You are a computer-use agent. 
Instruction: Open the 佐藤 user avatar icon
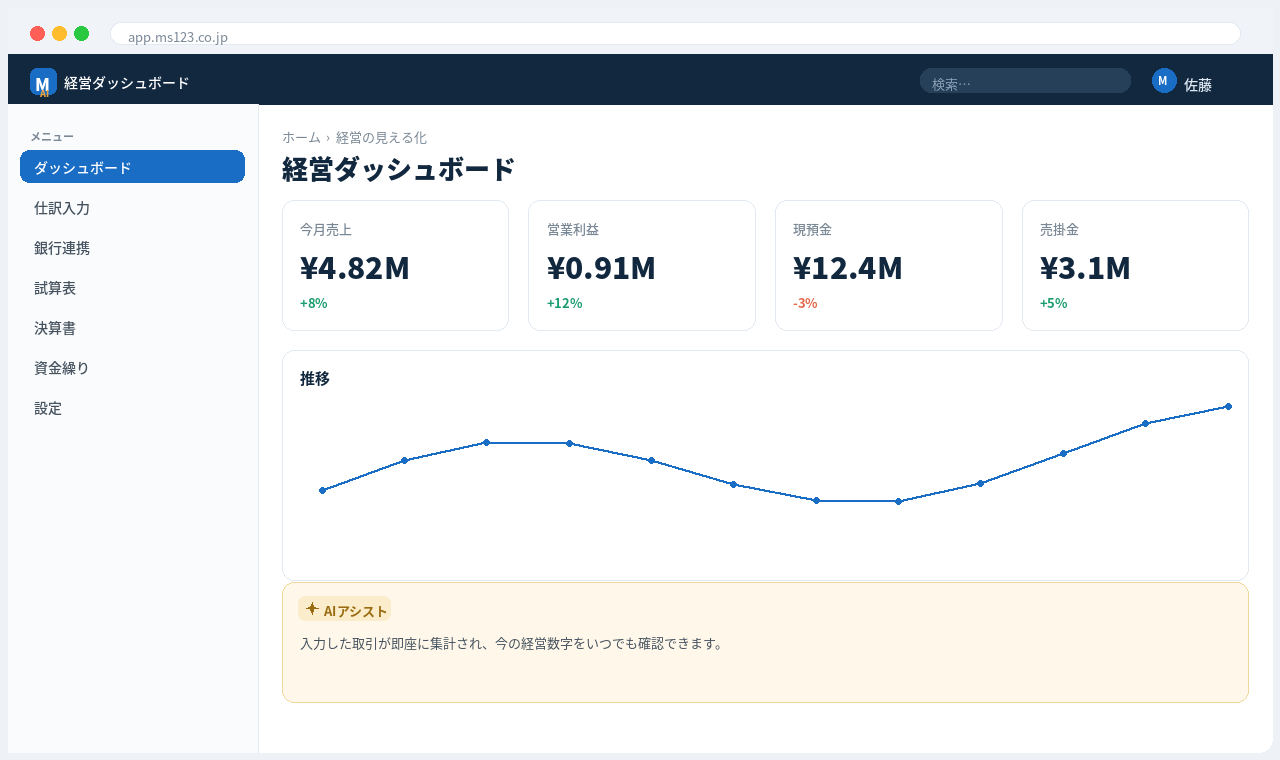1164,81
